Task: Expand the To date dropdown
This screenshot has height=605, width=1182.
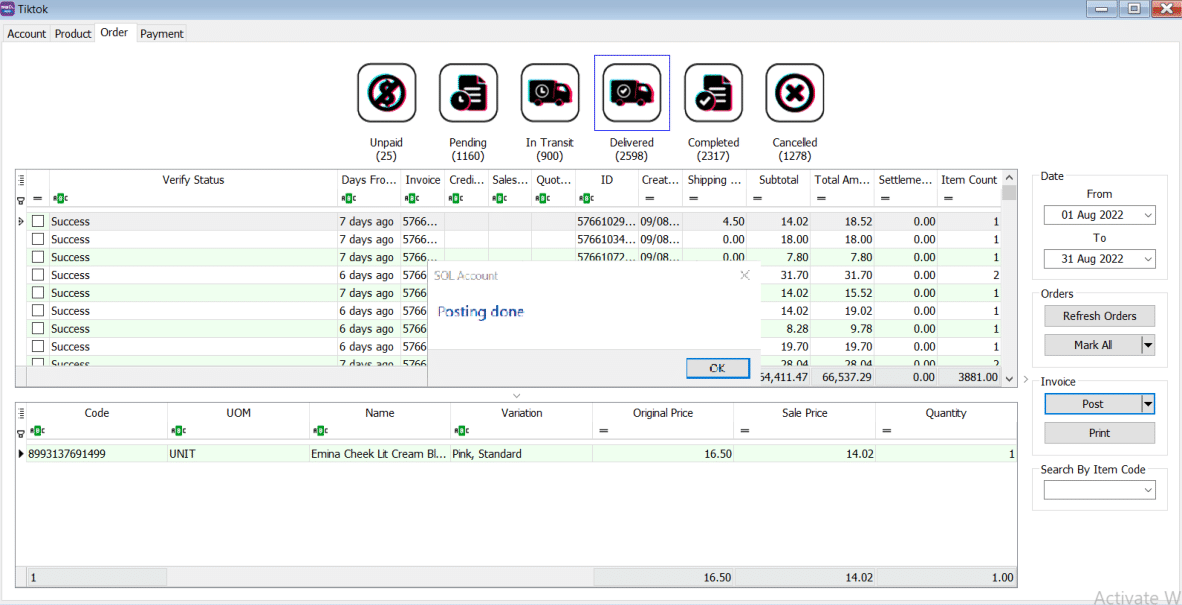Action: pyautogui.click(x=1147, y=259)
